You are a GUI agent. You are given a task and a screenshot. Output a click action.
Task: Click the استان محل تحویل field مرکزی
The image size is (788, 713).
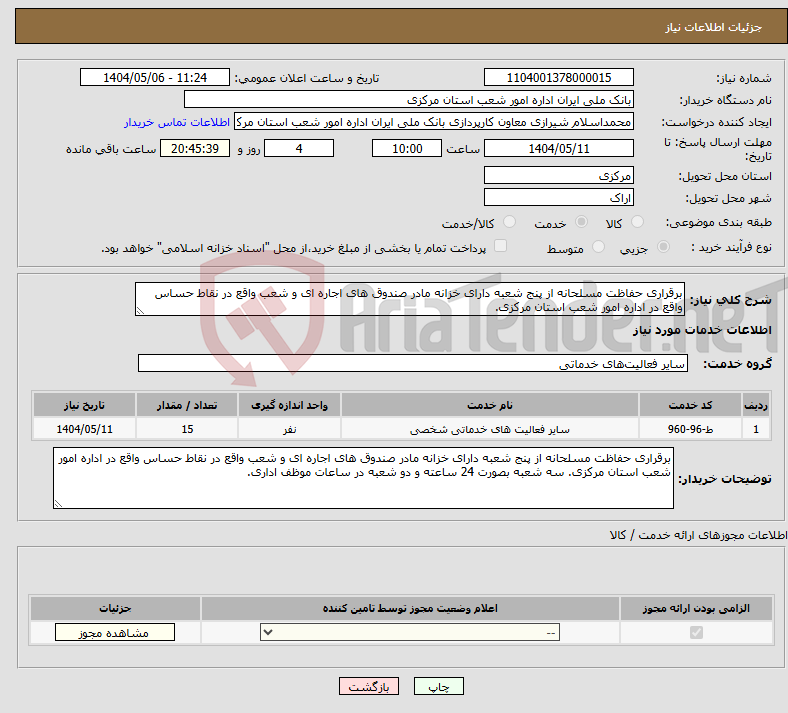click(558, 175)
